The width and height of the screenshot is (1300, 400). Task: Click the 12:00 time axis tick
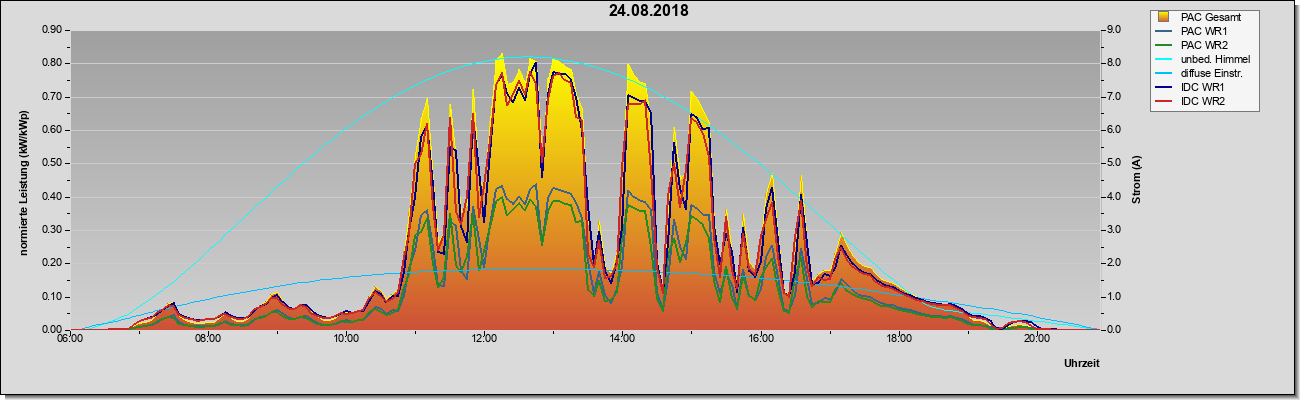484,338
